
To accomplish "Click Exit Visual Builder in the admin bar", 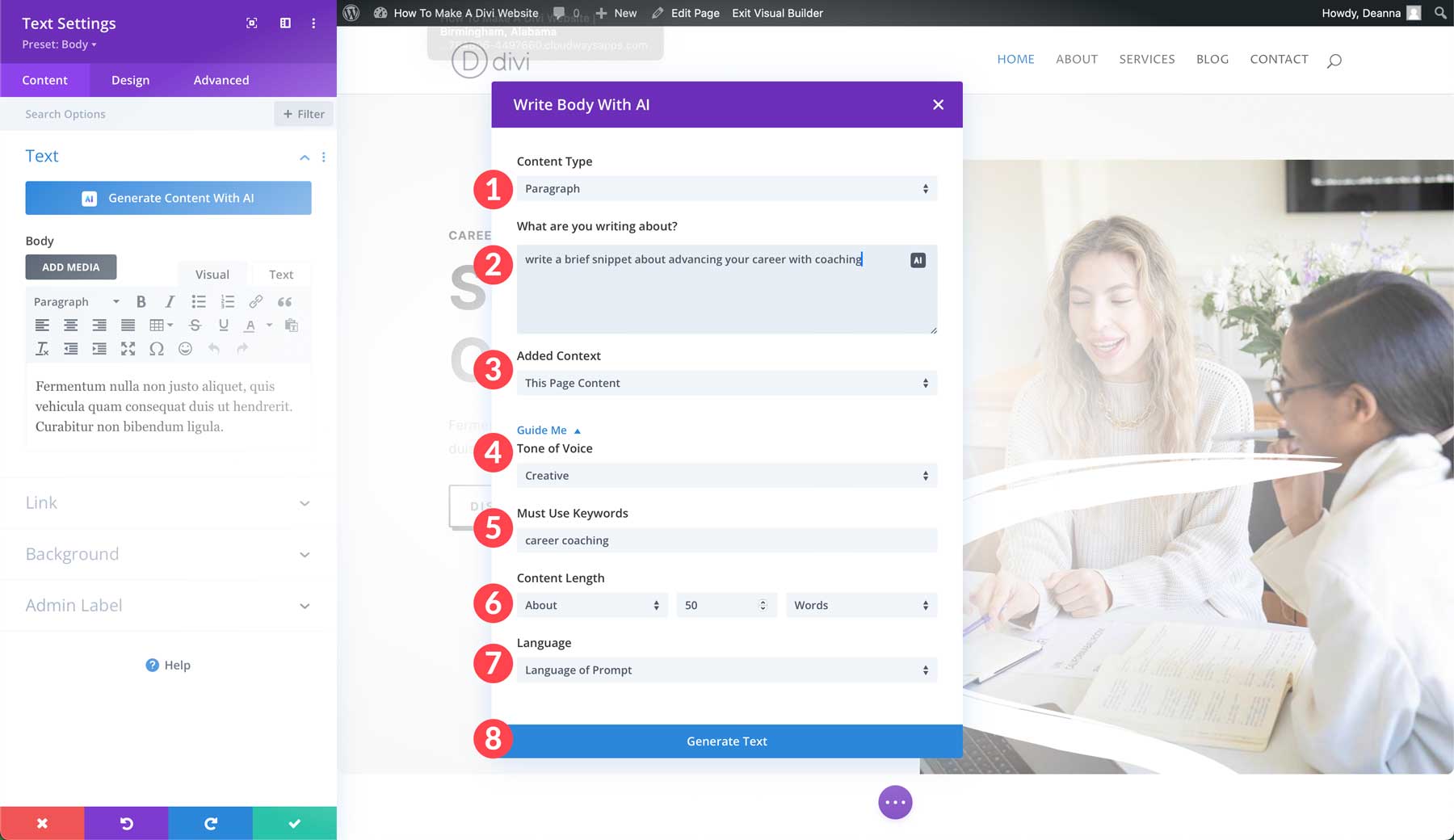I will click(x=777, y=13).
